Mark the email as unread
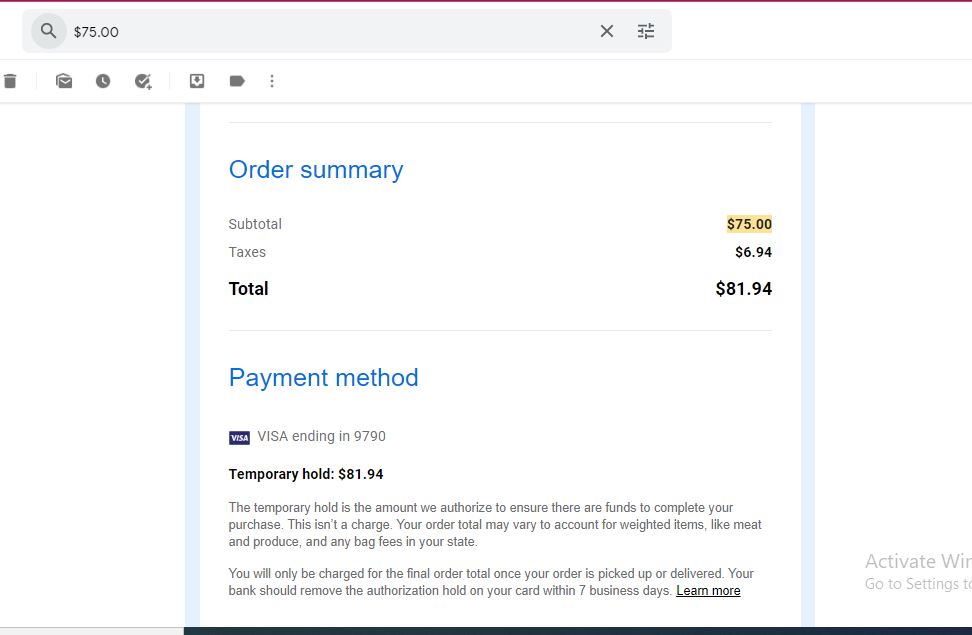 [x=64, y=81]
